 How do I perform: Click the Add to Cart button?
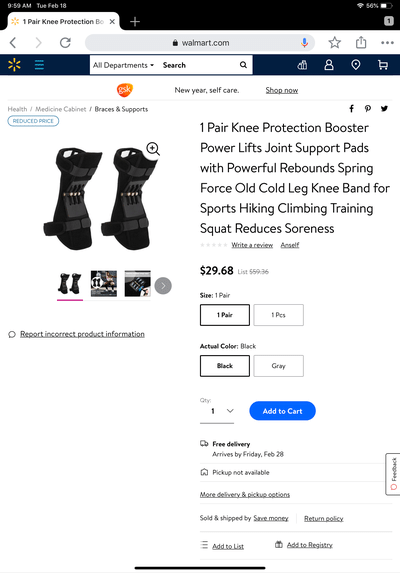tap(282, 411)
